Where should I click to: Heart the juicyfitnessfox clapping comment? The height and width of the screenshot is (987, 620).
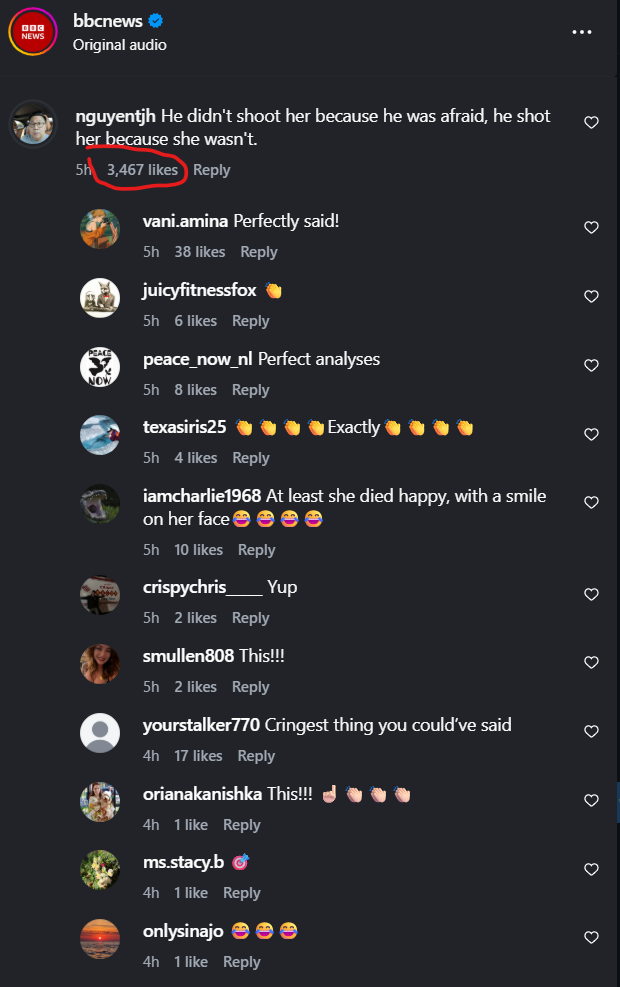pos(591,297)
